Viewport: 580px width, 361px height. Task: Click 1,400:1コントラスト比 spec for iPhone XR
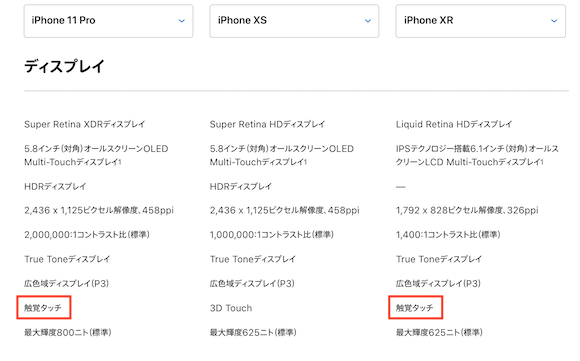tap(448, 235)
